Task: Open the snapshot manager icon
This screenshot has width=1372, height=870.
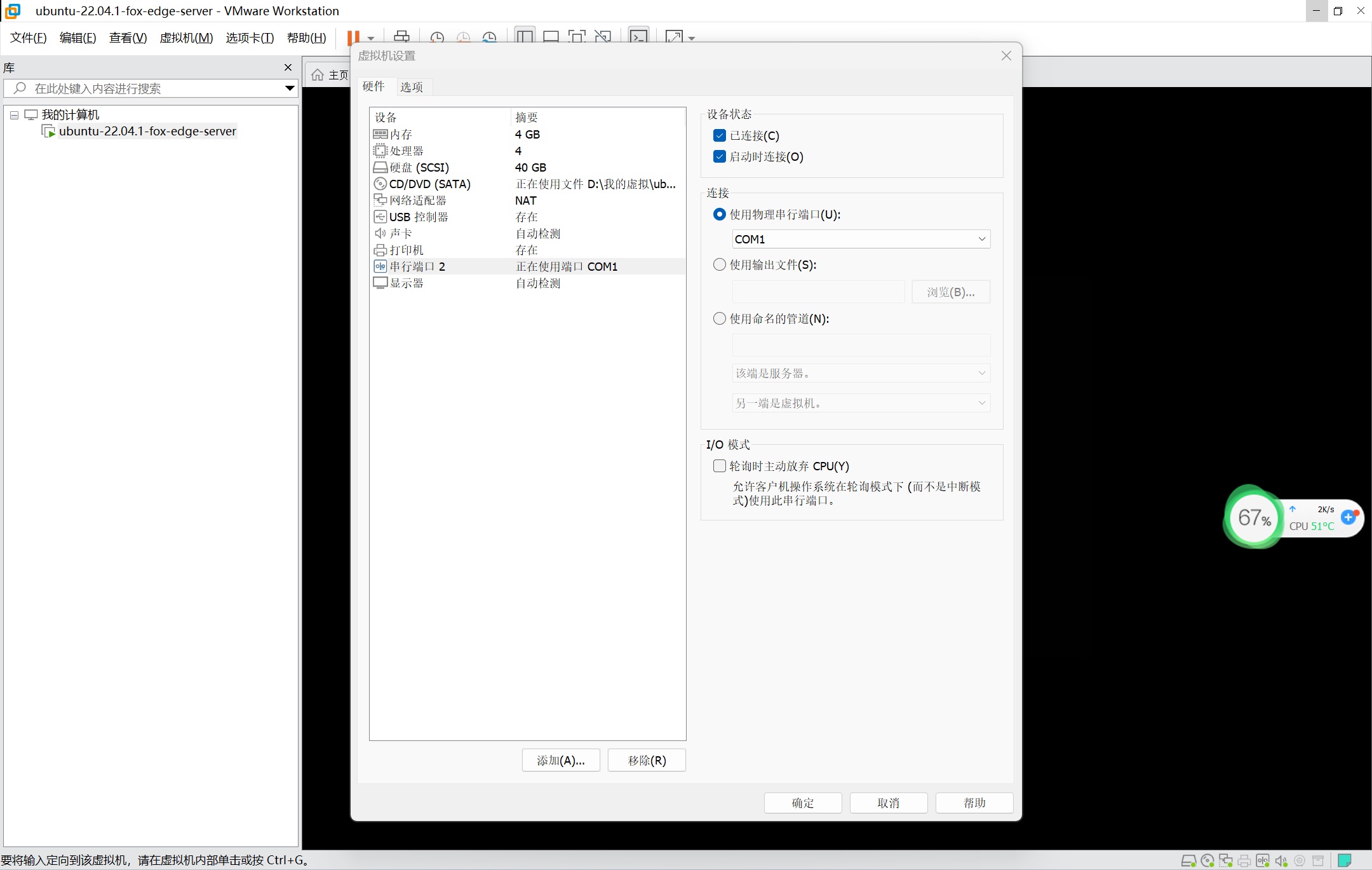Action: coord(489,37)
